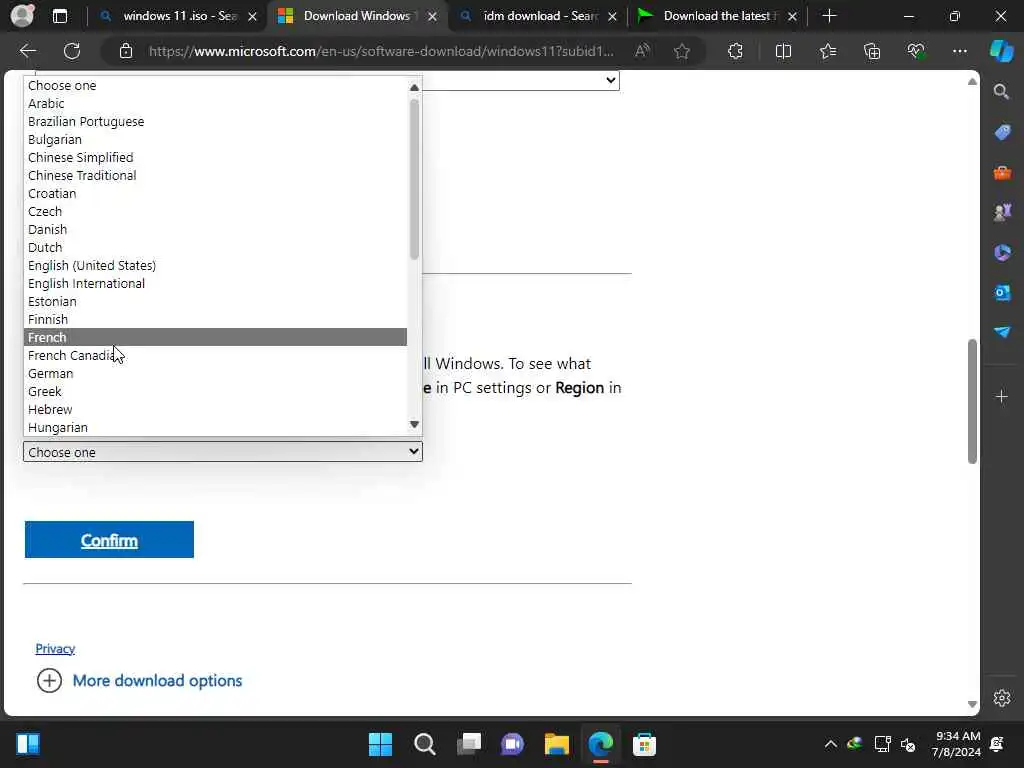
Task: Pick Hungarian language option
Action: pyautogui.click(x=216, y=427)
